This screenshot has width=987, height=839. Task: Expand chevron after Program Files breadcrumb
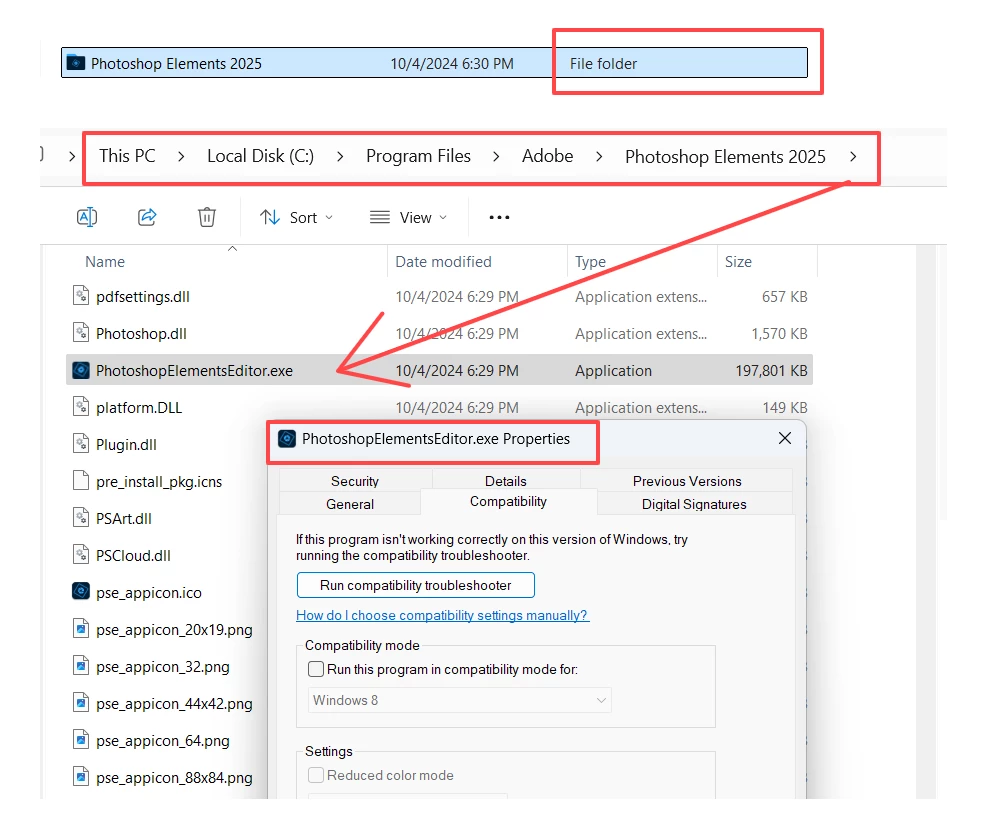[x=496, y=157]
